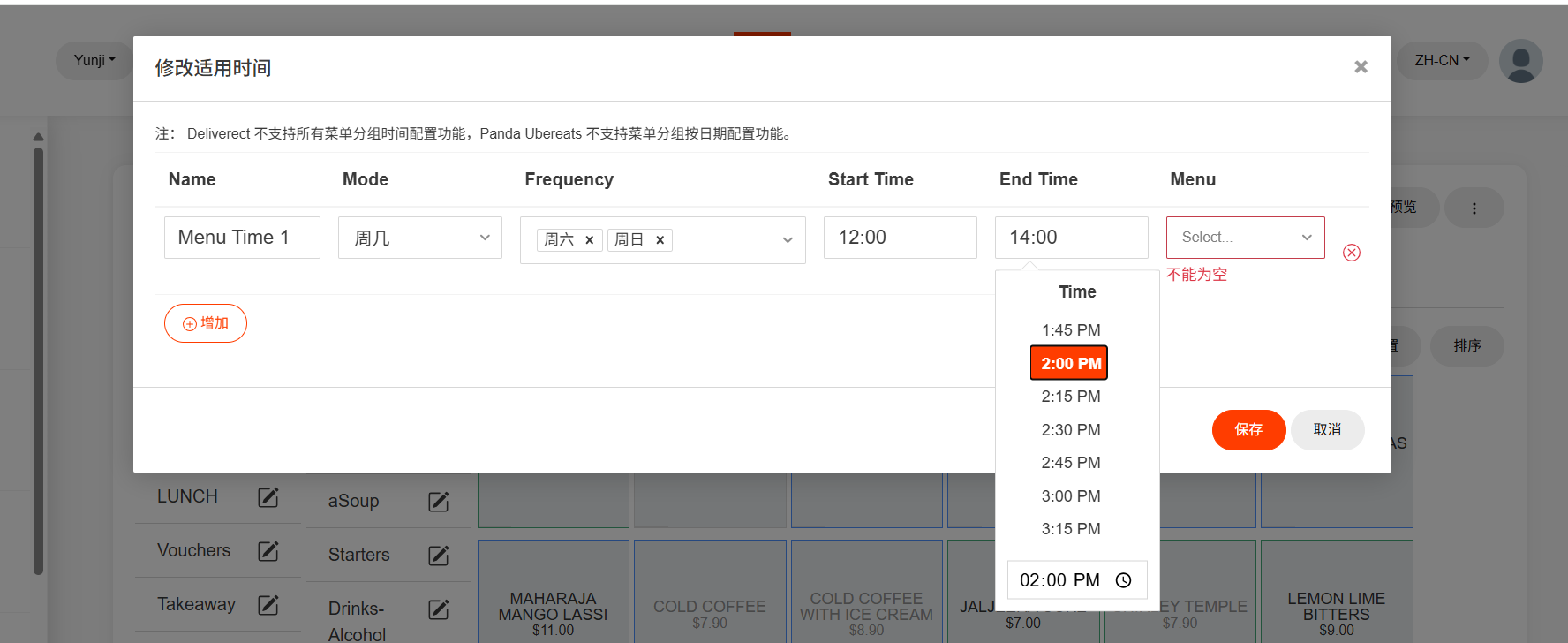Image resolution: width=1568 pixels, height=643 pixels.
Task: Select the LEMON LIME BITTERS item tile
Action: tap(1336, 592)
